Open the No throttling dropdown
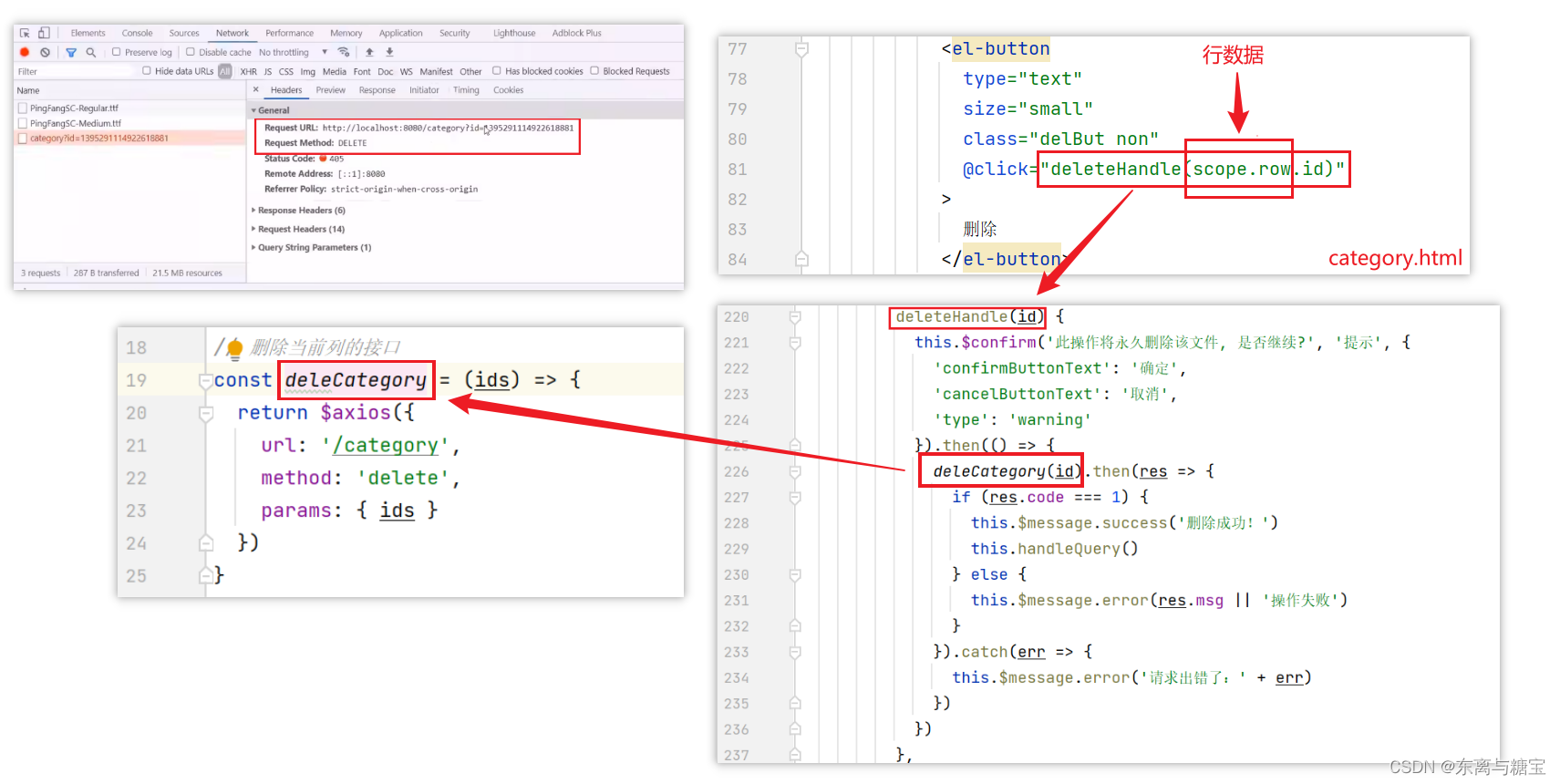Image resolution: width=1560 pixels, height=784 pixels. [293, 52]
